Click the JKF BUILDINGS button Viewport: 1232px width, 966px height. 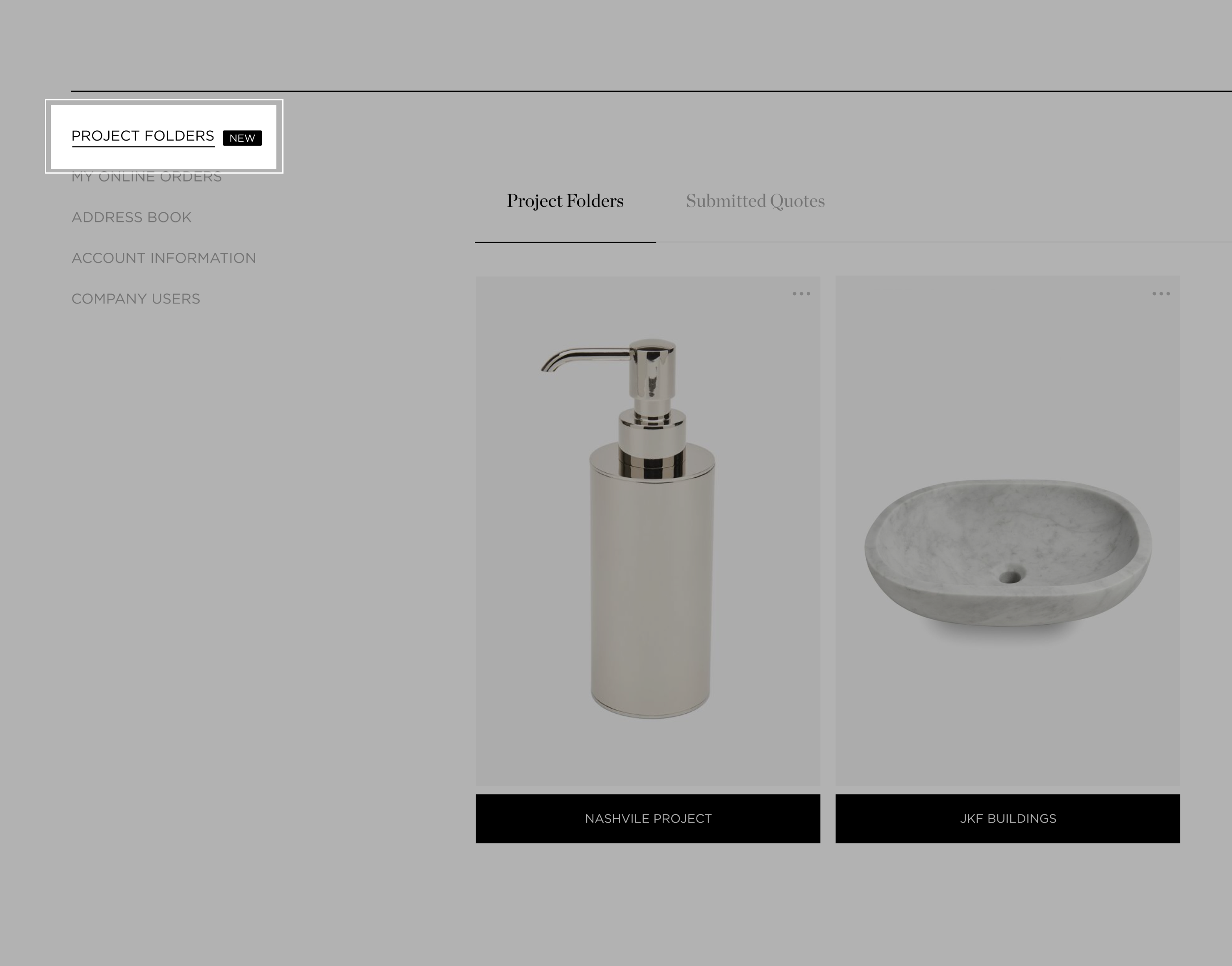pos(1008,818)
